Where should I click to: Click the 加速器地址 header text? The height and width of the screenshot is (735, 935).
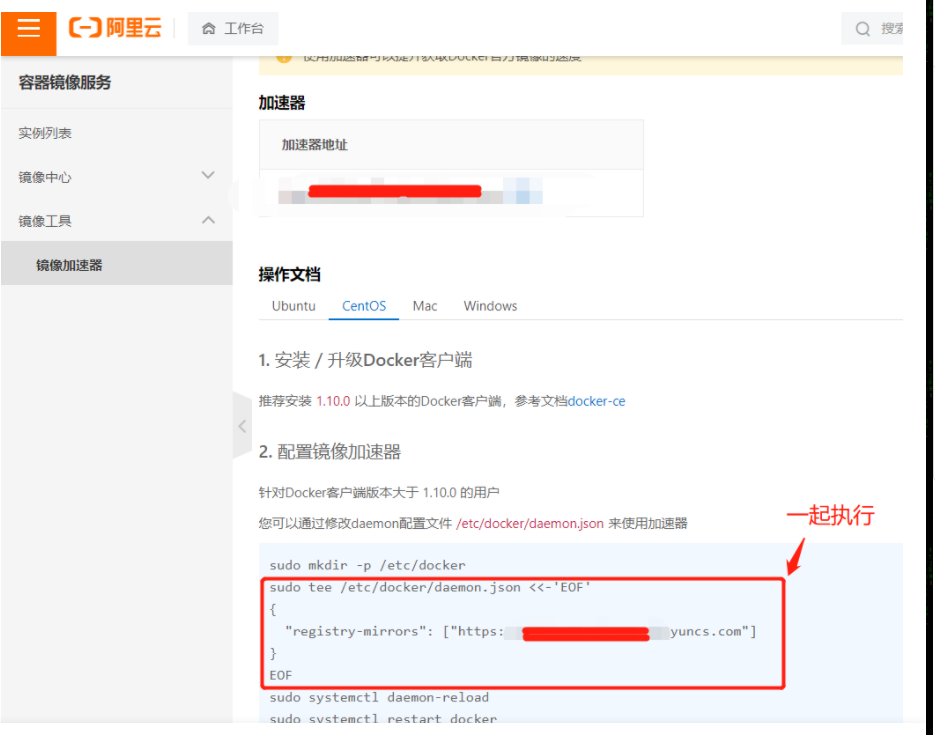[314, 145]
